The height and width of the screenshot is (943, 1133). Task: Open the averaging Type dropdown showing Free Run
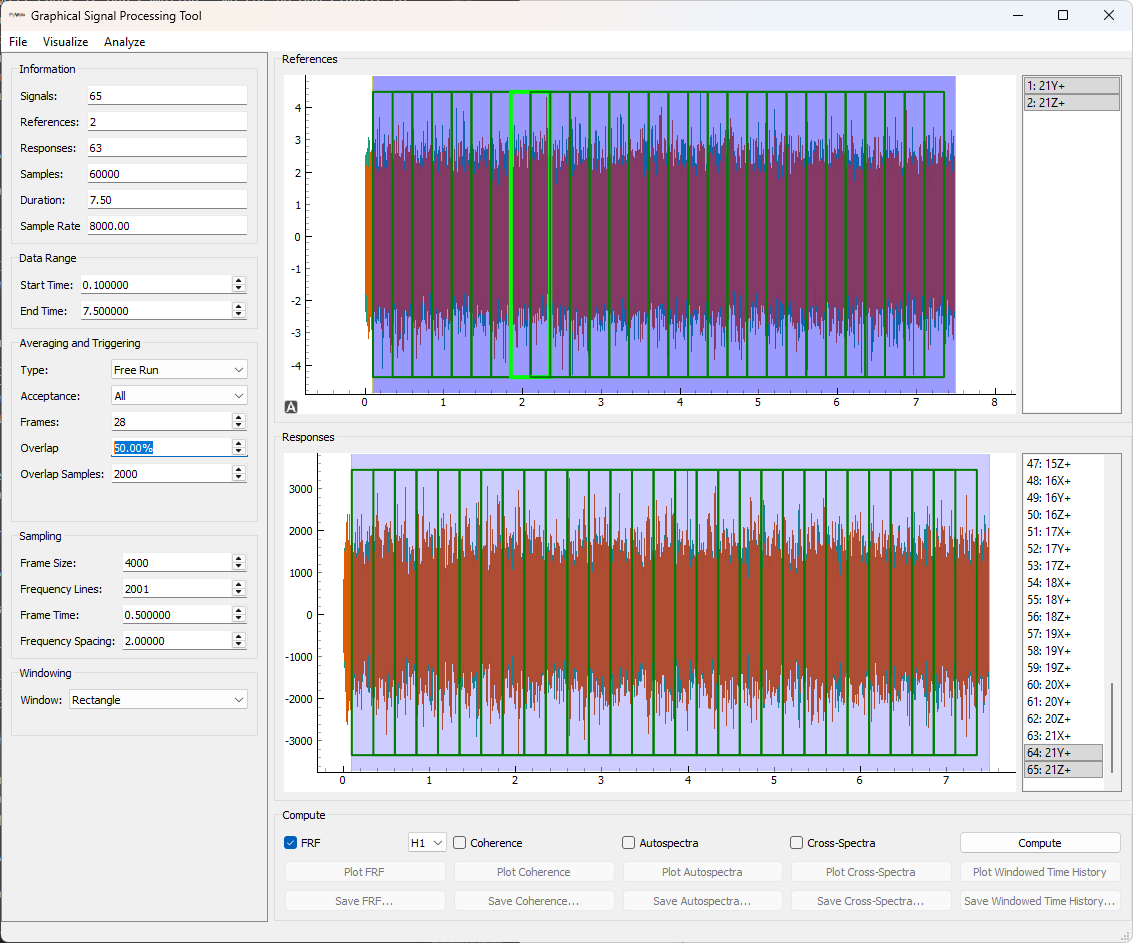[x=178, y=370]
